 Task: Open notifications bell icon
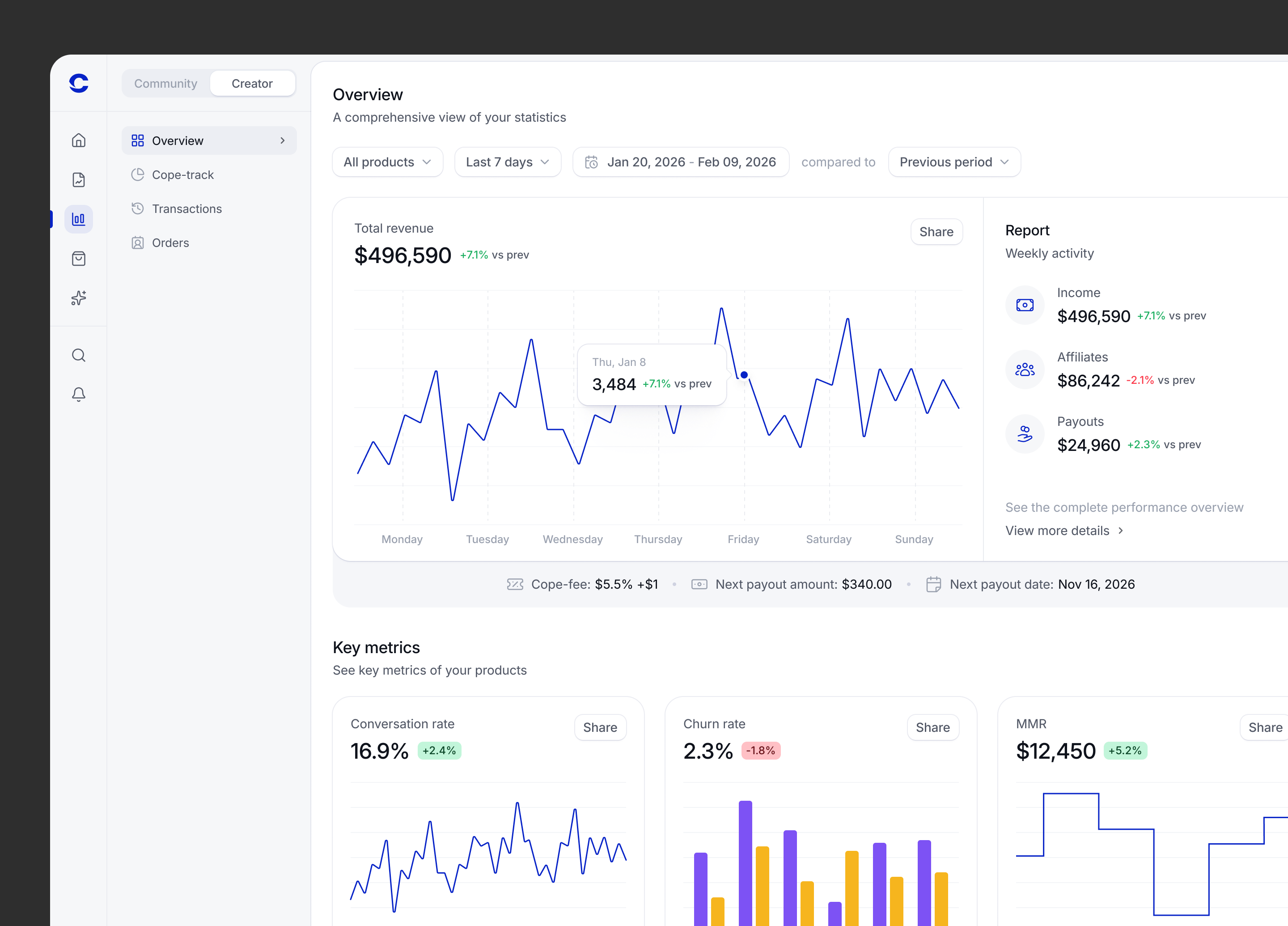(78, 394)
